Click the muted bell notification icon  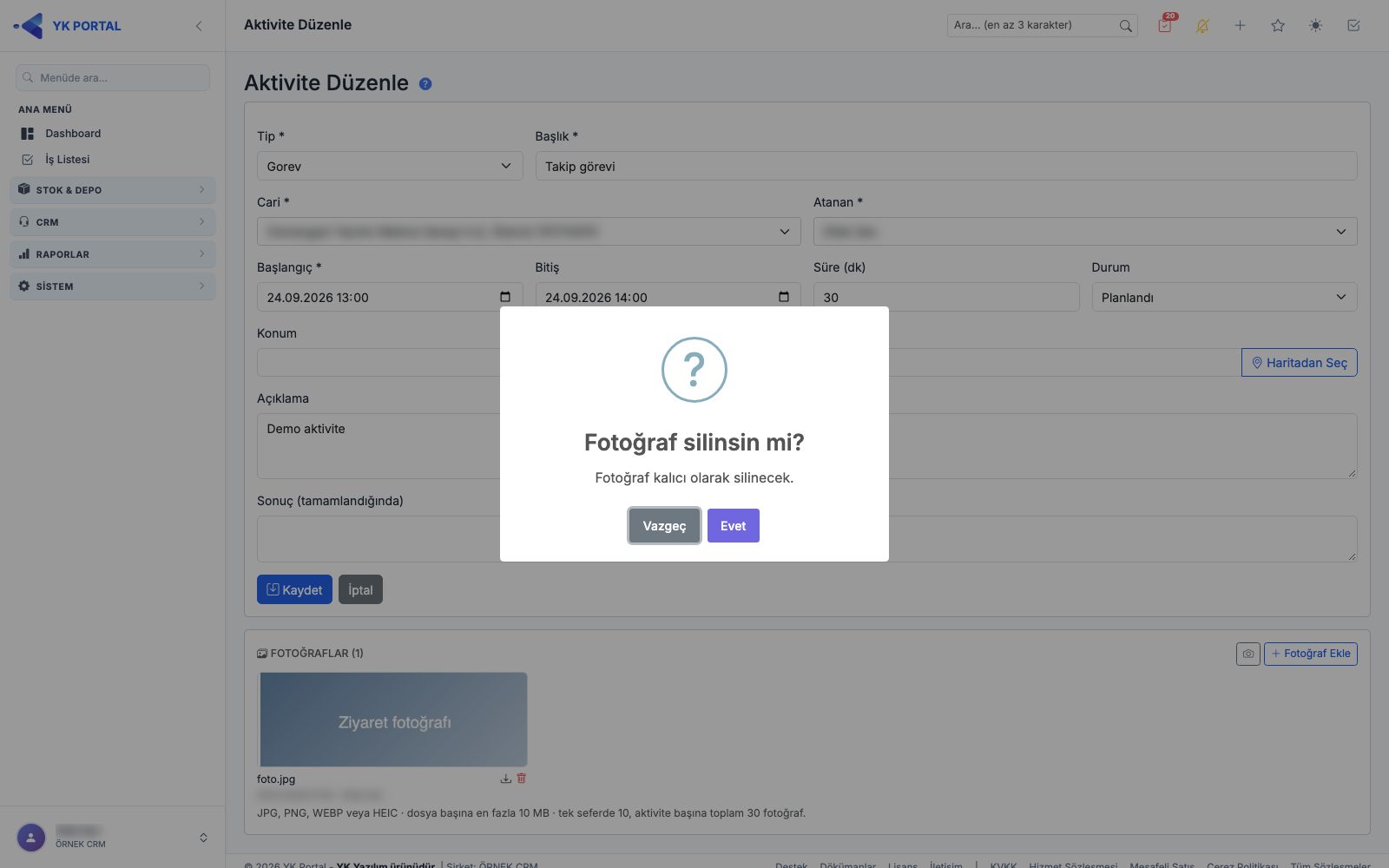click(x=1202, y=26)
